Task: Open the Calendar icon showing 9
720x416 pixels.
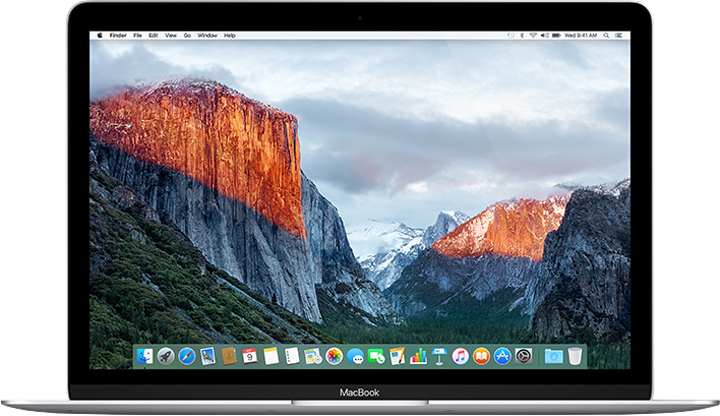Action: [x=250, y=356]
